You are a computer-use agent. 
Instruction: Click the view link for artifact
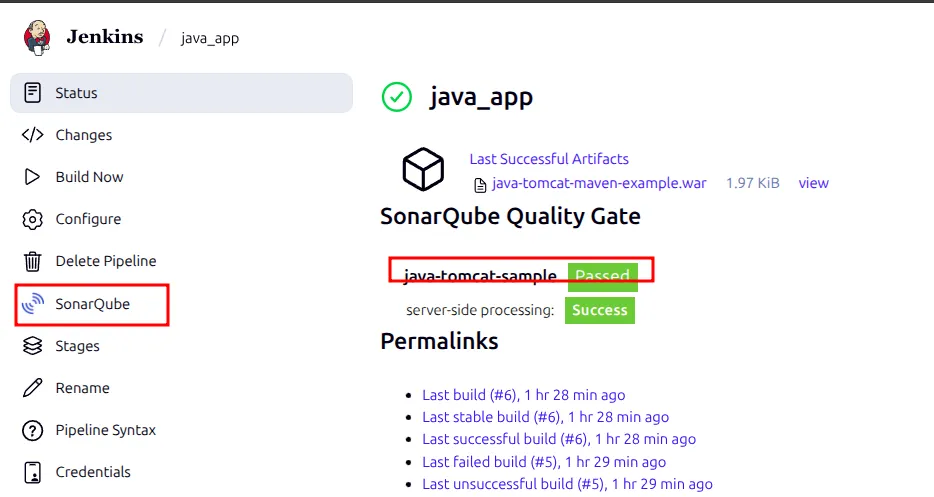click(814, 183)
